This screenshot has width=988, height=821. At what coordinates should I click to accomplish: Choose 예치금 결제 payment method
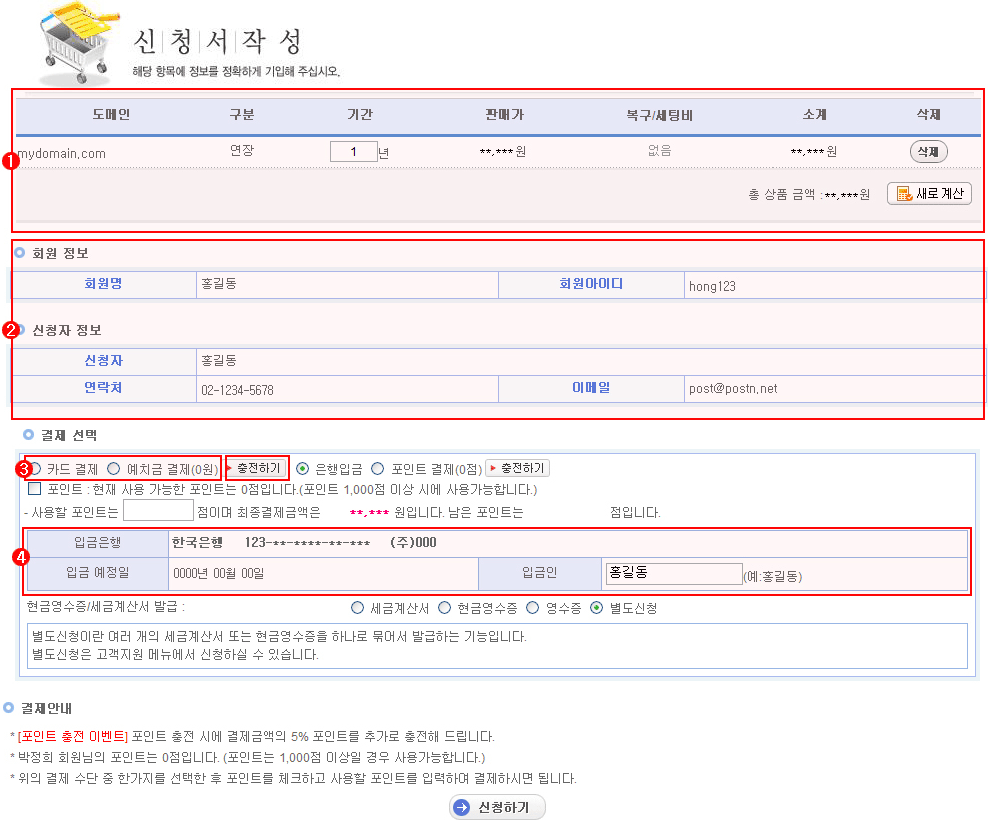point(114,468)
